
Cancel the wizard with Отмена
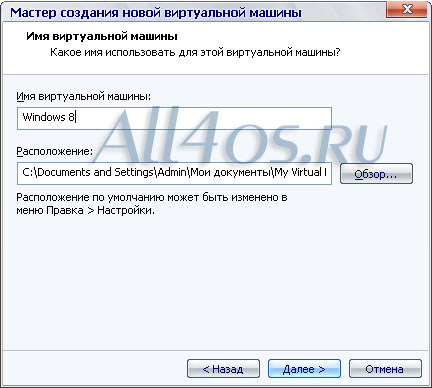[385, 369]
